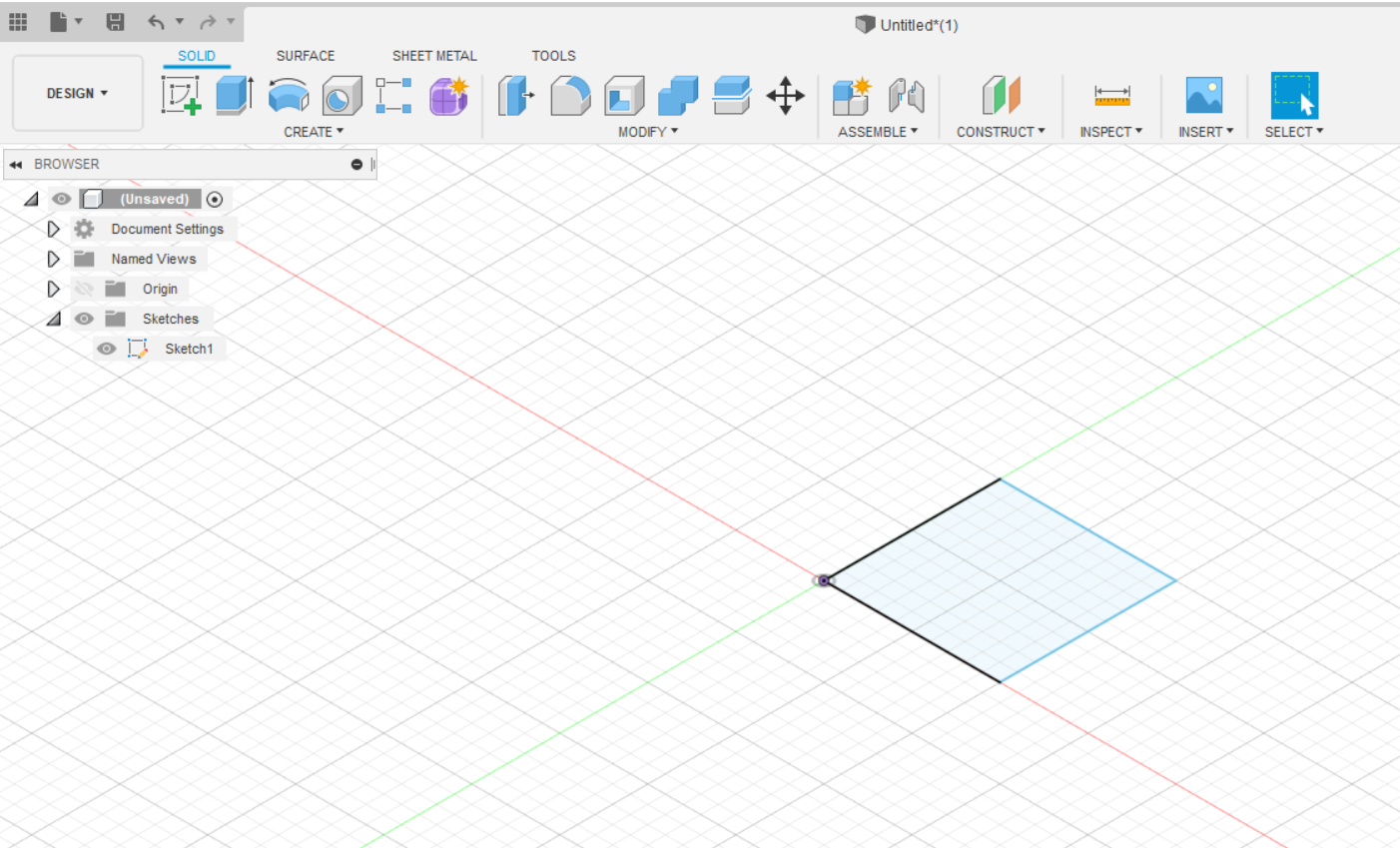This screenshot has height=848, width=1400.
Task: Open the CONSTRUCT menu dropdown
Action: tap(1001, 132)
